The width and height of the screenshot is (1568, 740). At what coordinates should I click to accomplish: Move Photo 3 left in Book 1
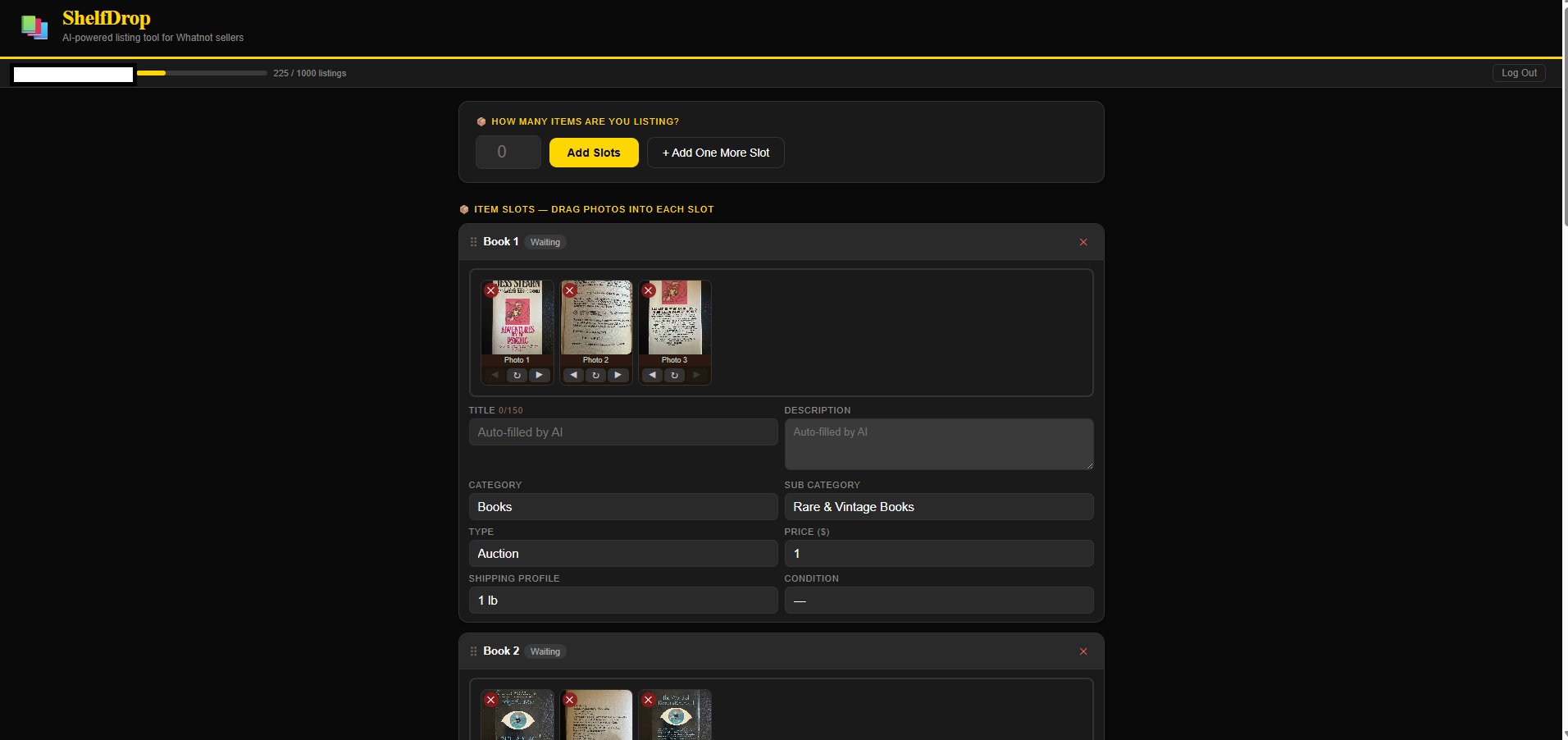652,375
